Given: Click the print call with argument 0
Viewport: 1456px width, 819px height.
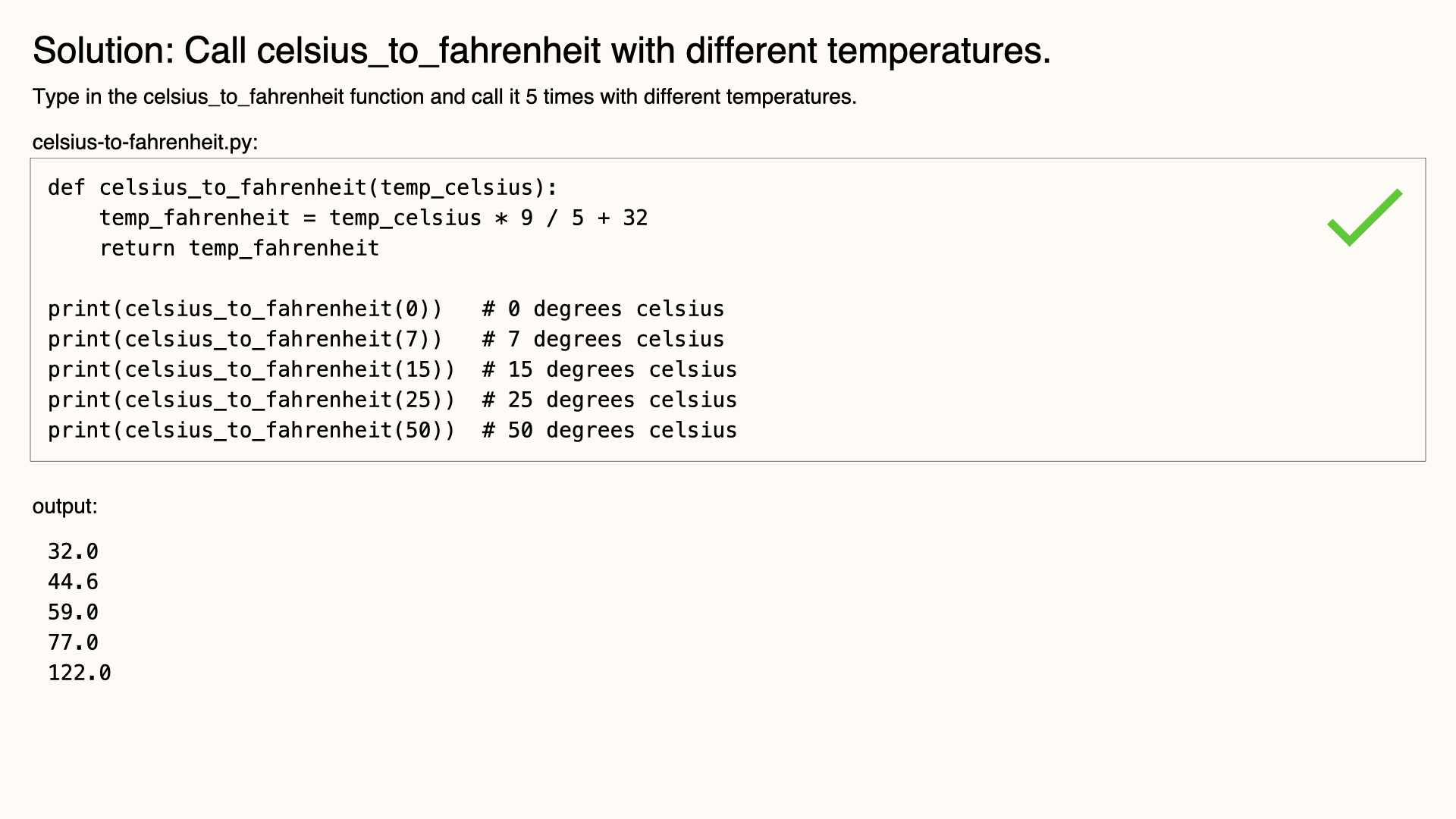Looking at the screenshot, I should click(245, 309).
